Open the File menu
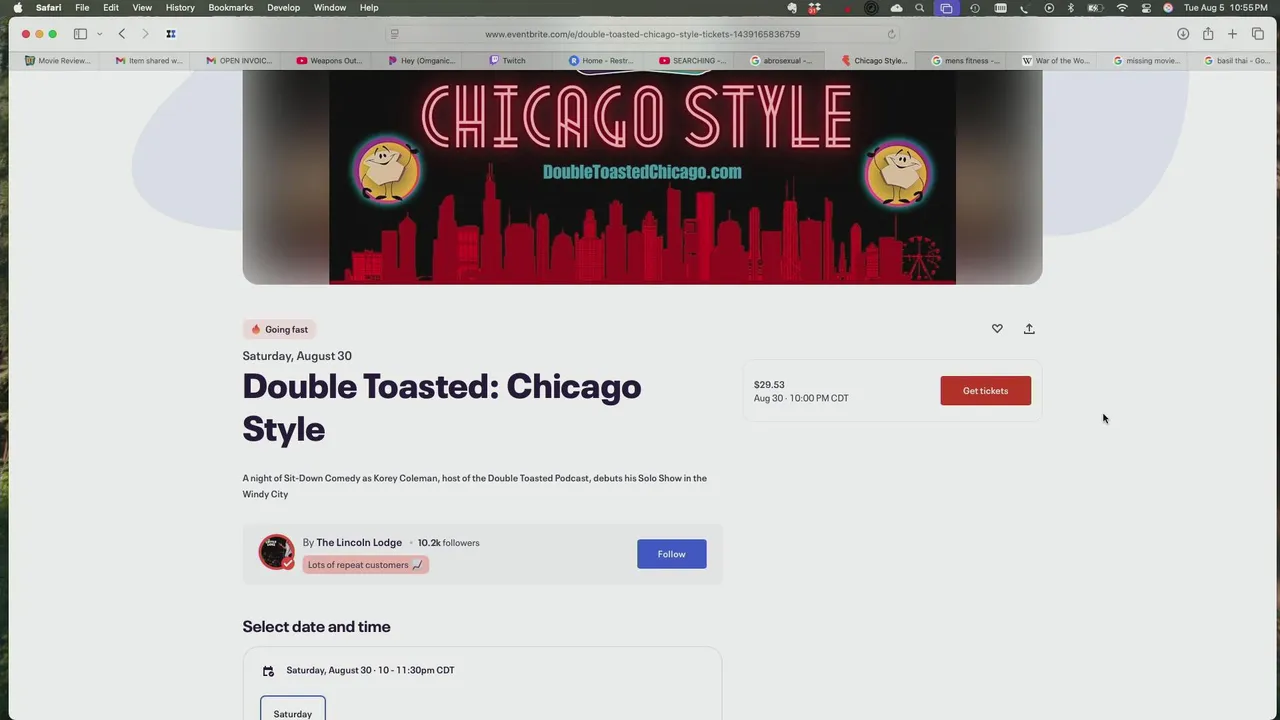 click(82, 8)
